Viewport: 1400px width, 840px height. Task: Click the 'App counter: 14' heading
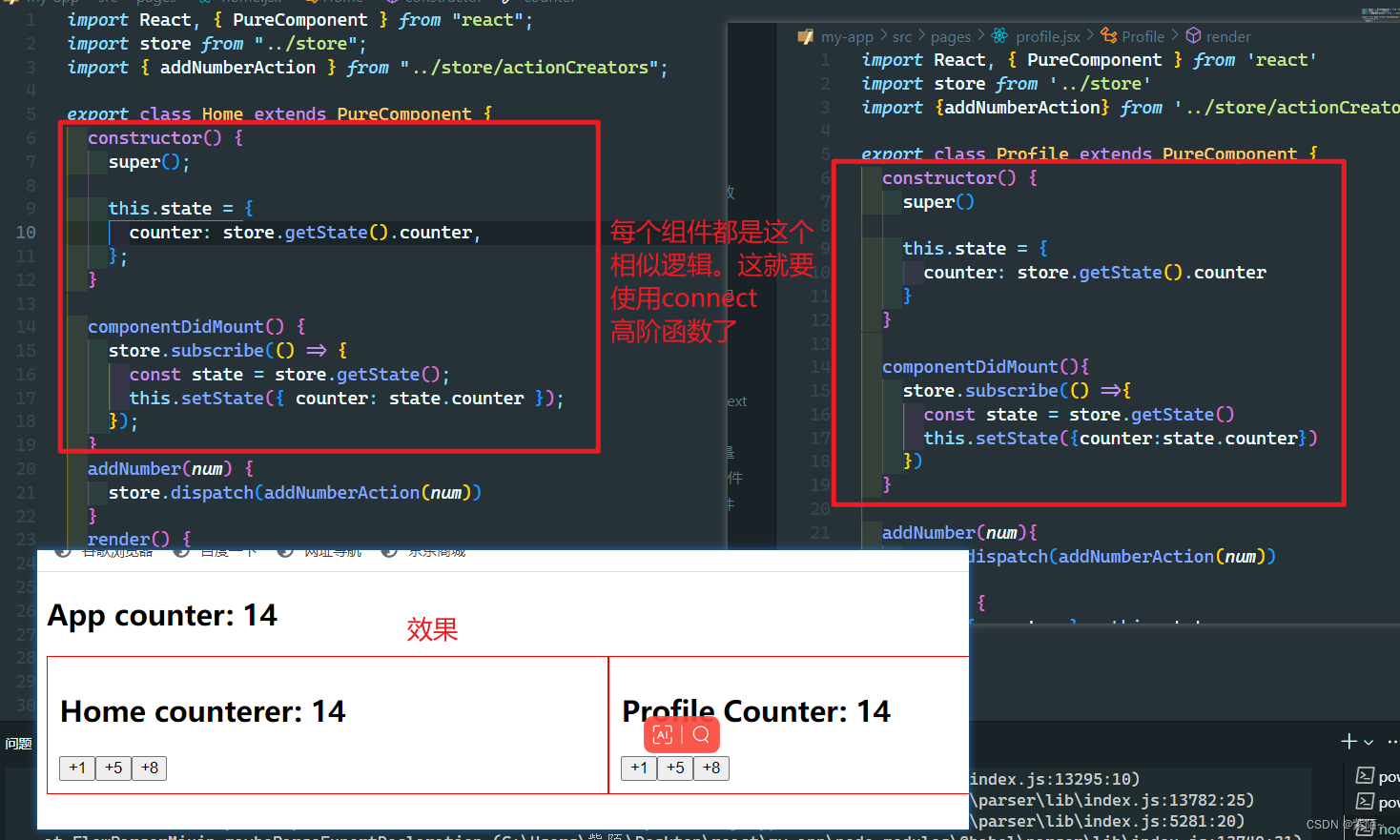point(162,615)
